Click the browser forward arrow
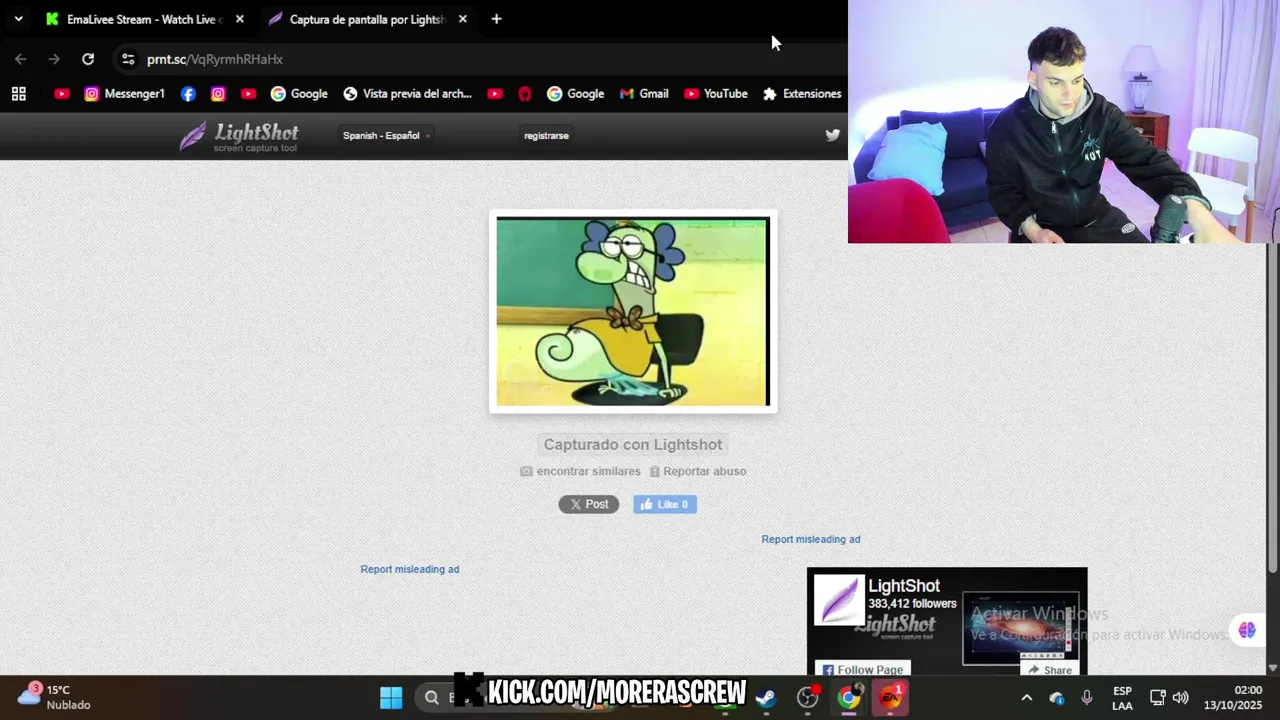The image size is (1280, 720). (54, 59)
